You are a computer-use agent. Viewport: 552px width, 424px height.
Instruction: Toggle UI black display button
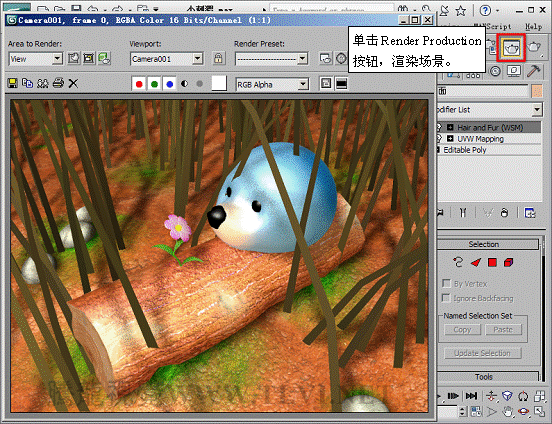(x=341, y=83)
